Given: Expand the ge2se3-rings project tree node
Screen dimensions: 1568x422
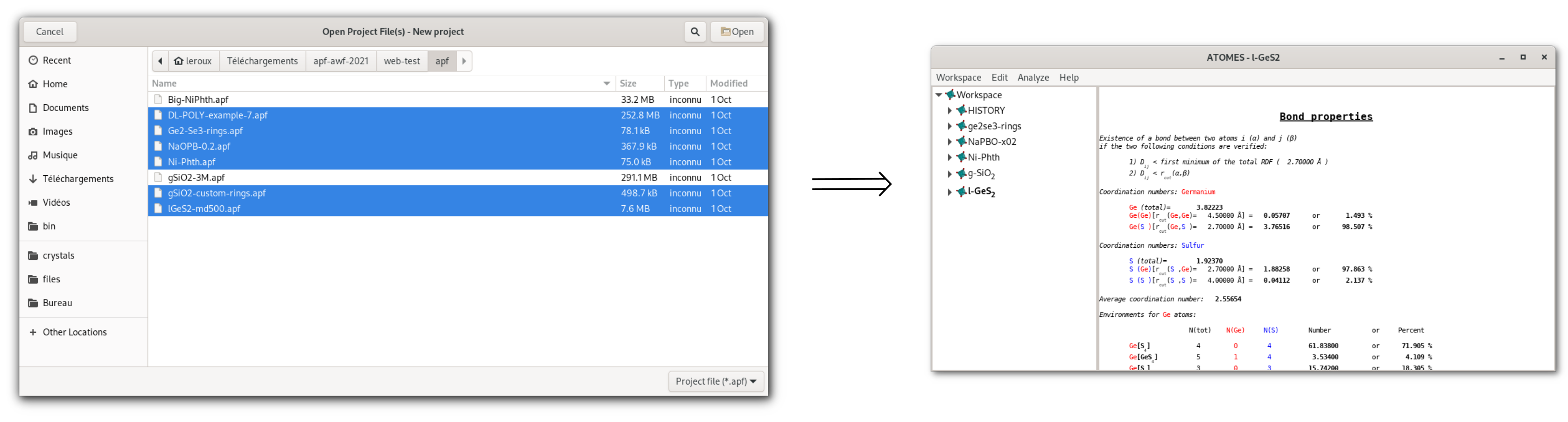Looking at the screenshot, I should pos(949,126).
